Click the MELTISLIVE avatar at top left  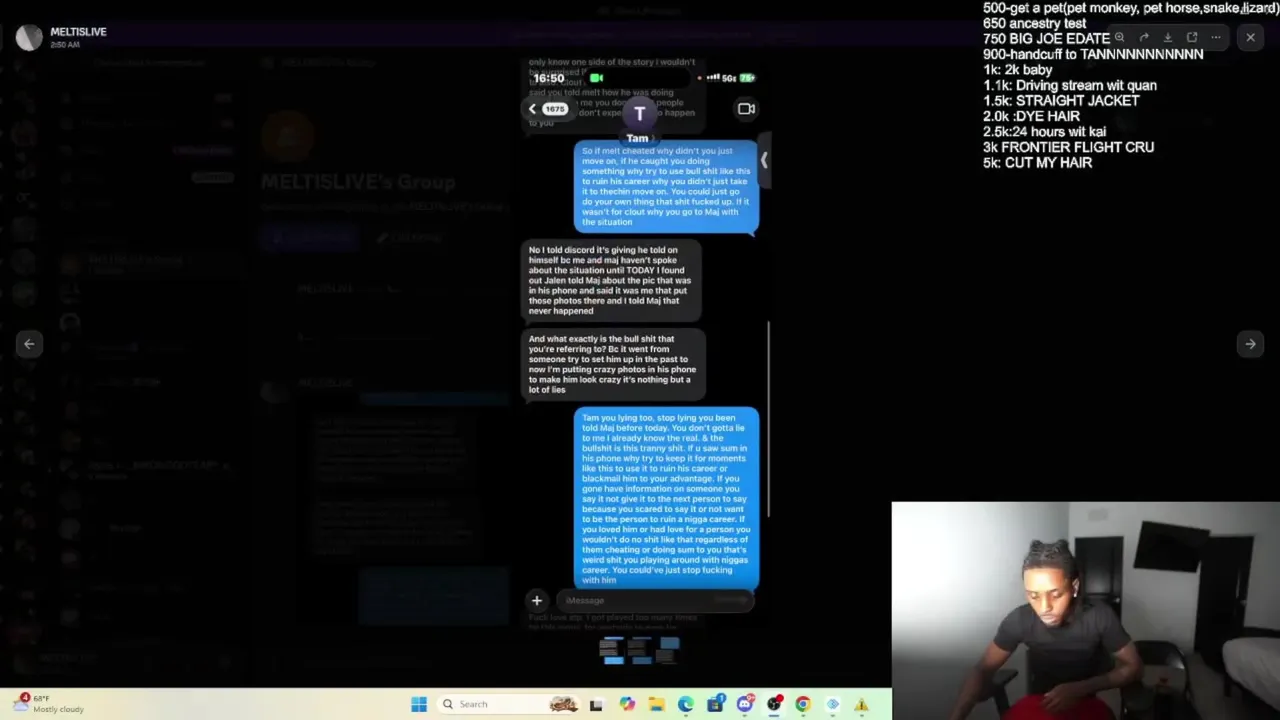30,37
